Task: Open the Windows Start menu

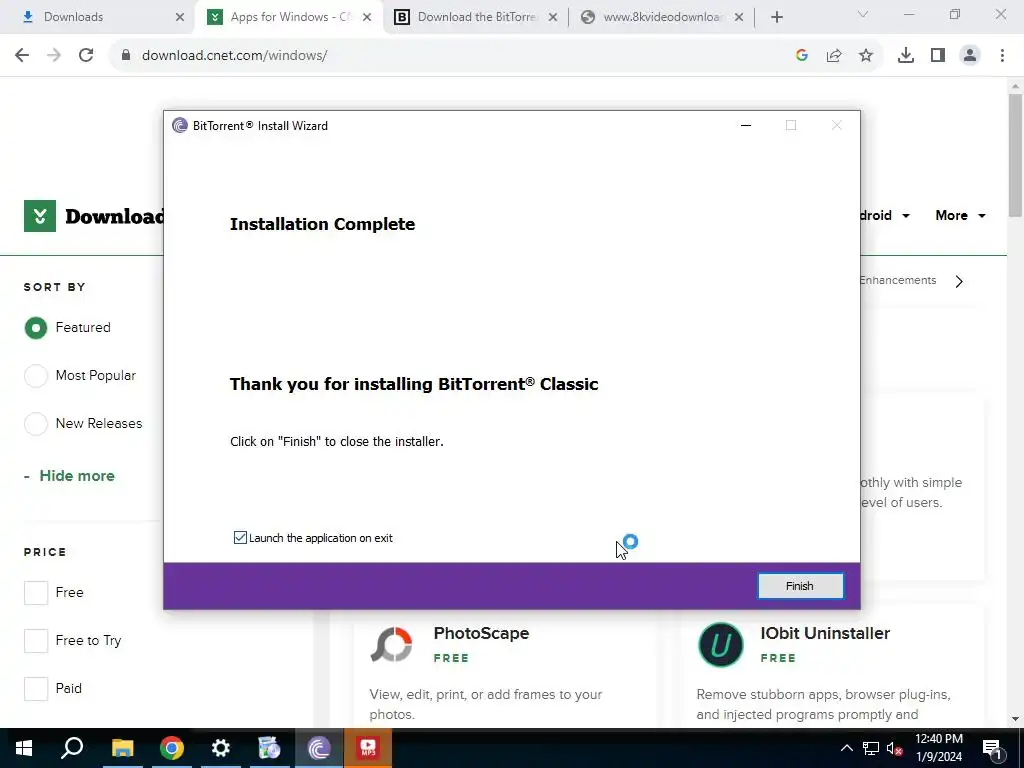Action: tap(24, 748)
